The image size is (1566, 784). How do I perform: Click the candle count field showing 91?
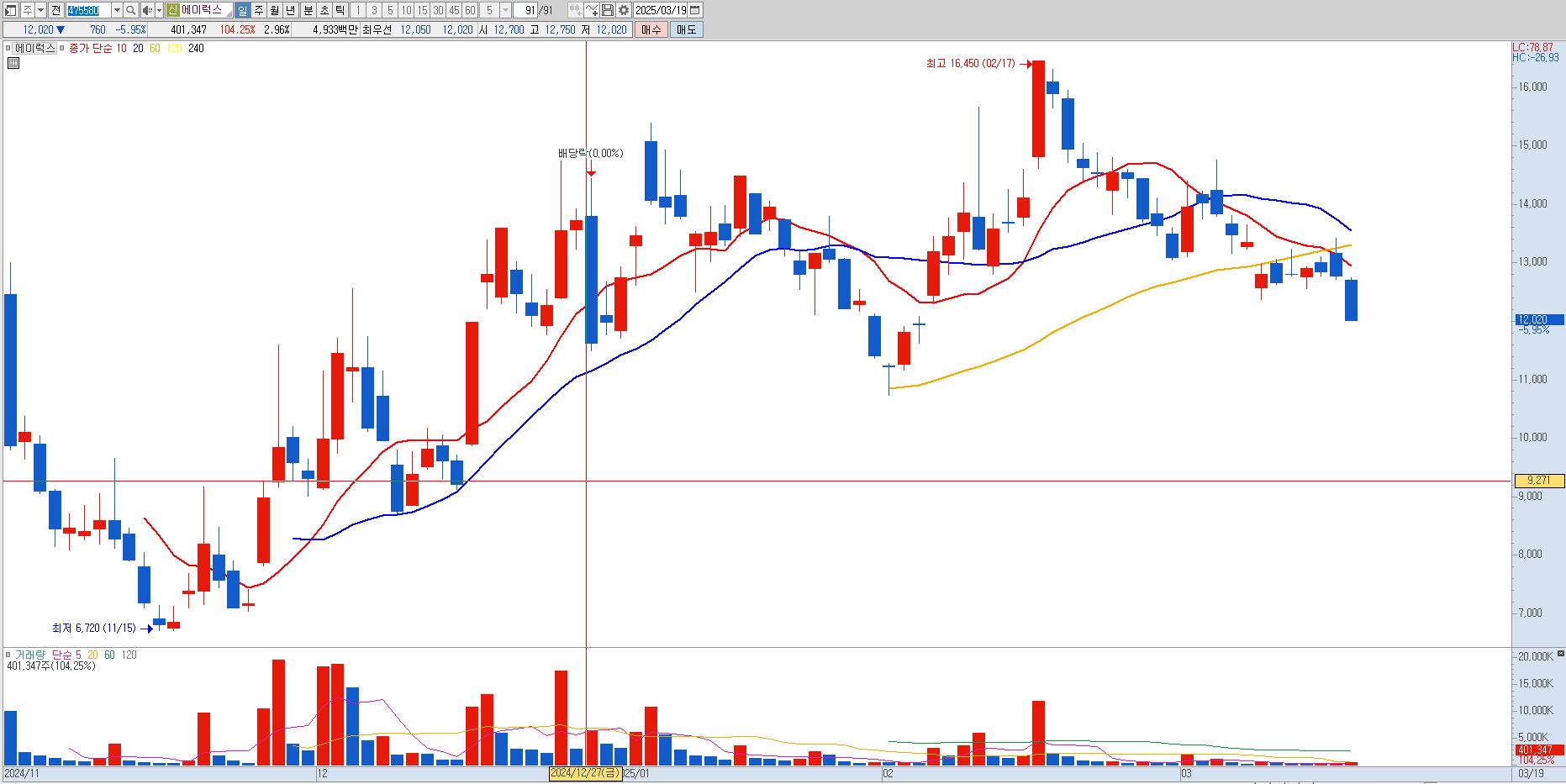pos(525,10)
